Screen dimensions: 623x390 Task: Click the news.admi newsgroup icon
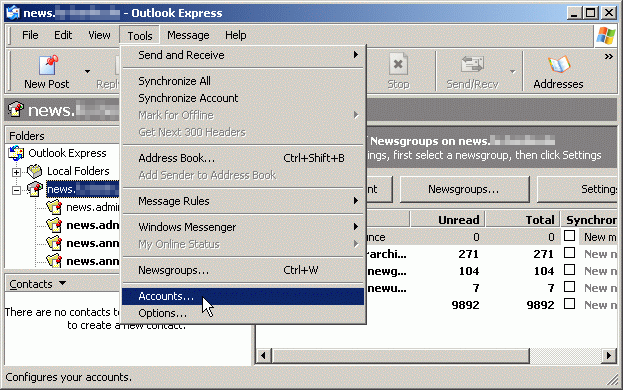click(54, 207)
